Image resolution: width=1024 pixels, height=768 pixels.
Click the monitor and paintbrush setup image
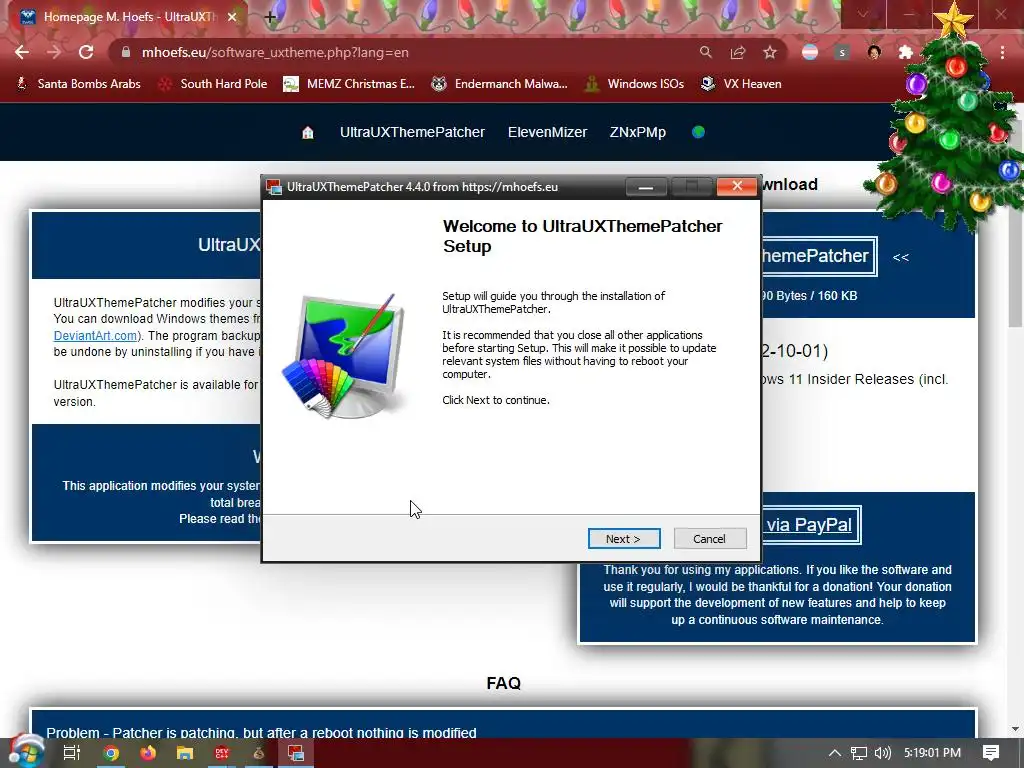pyautogui.click(x=345, y=356)
